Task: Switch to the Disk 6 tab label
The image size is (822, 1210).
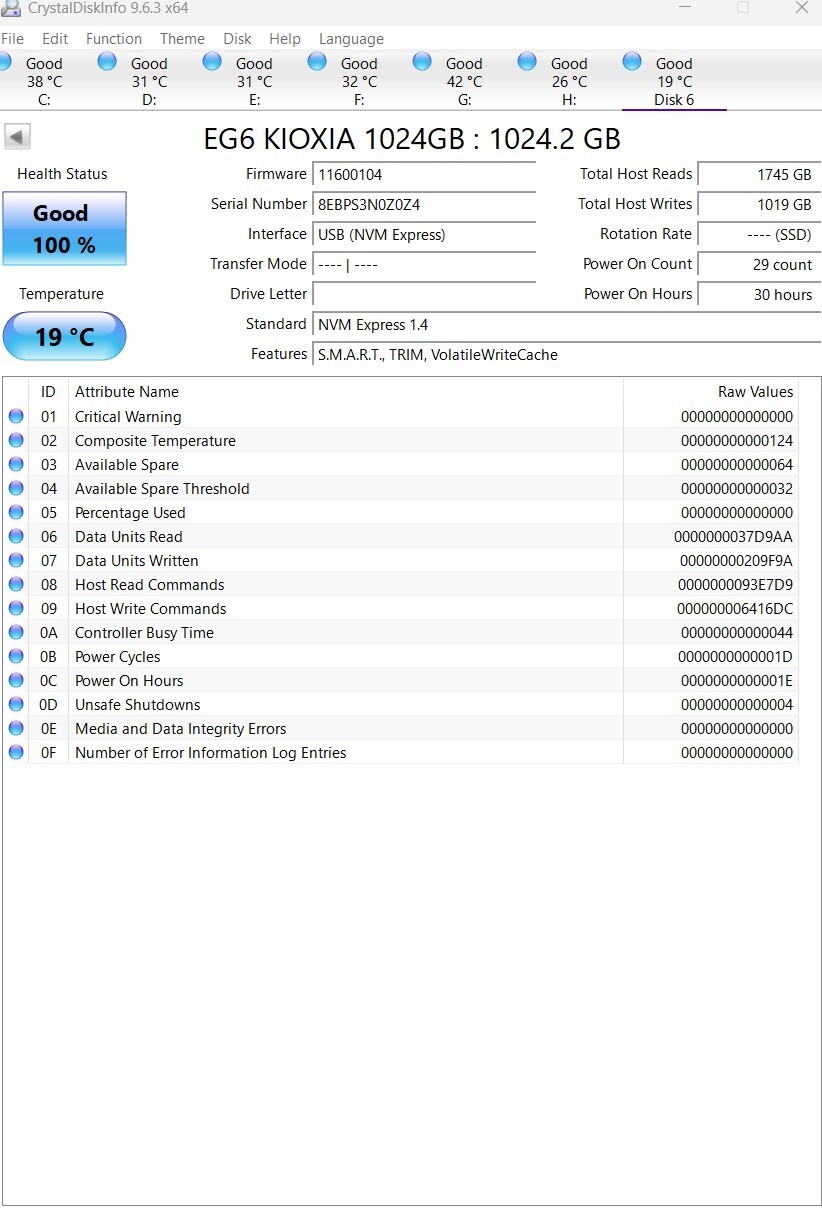Action: pyautogui.click(x=674, y=99)
